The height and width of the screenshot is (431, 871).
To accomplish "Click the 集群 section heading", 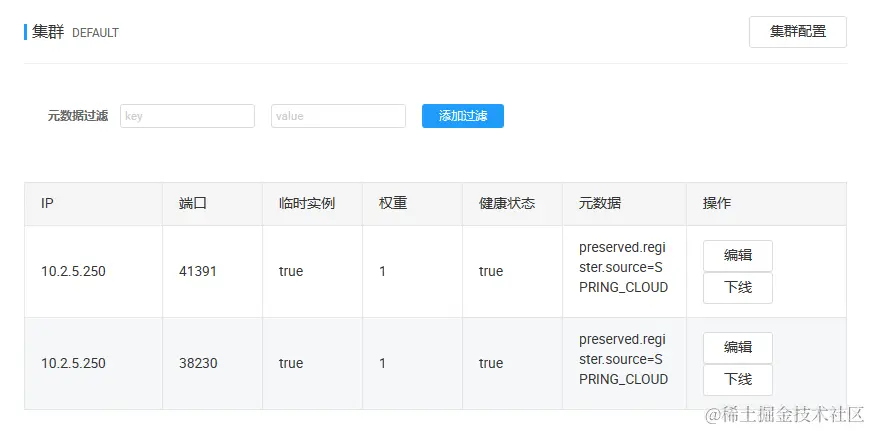I will coord(48,32).
